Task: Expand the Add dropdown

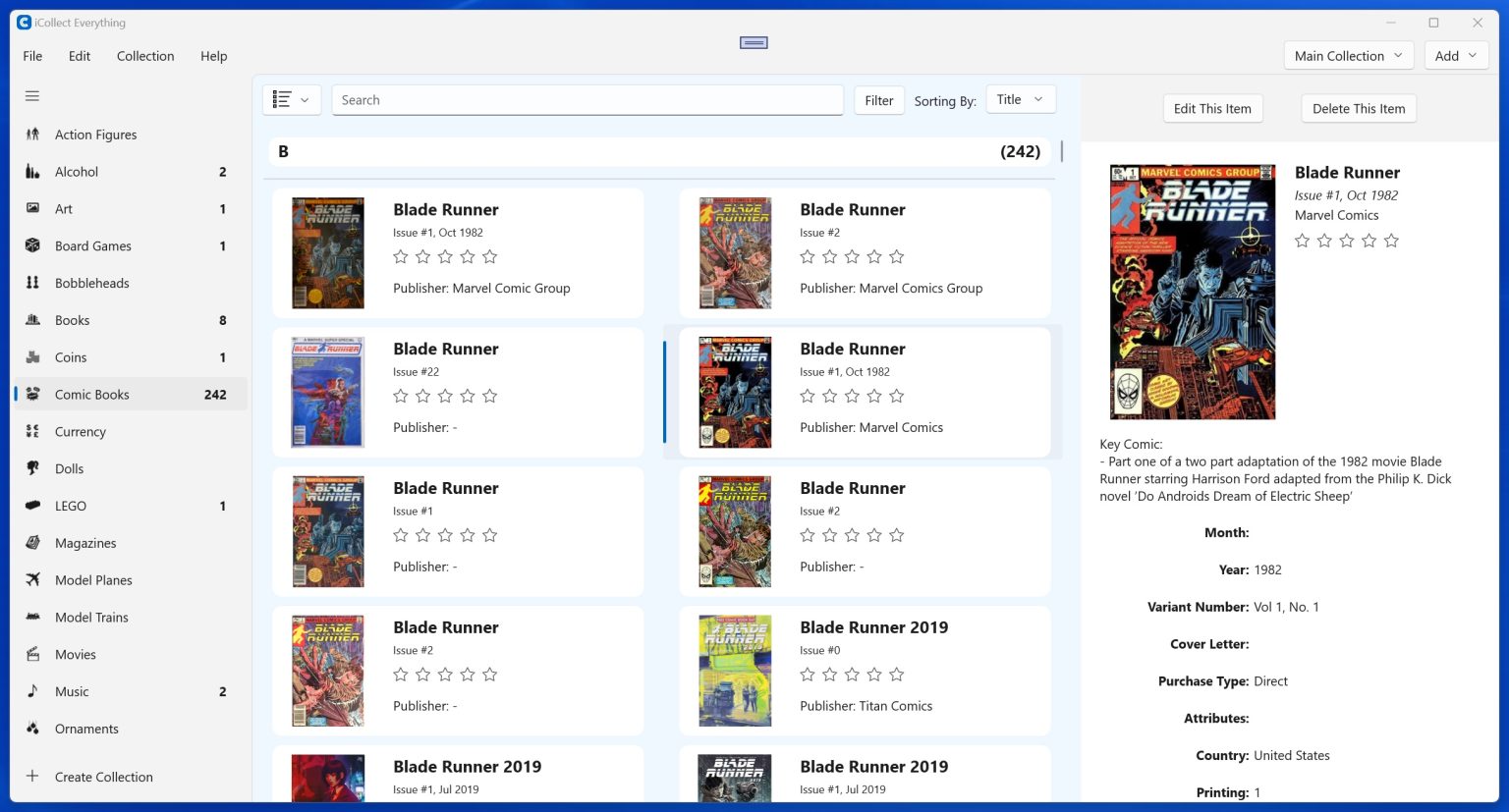Action: click(1456, 55)
